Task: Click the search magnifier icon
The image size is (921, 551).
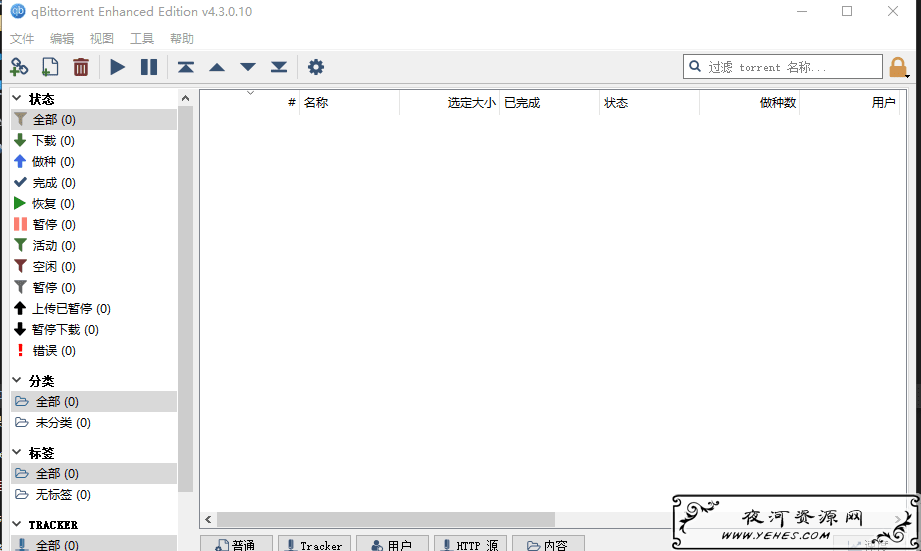Action: [695, 66]
